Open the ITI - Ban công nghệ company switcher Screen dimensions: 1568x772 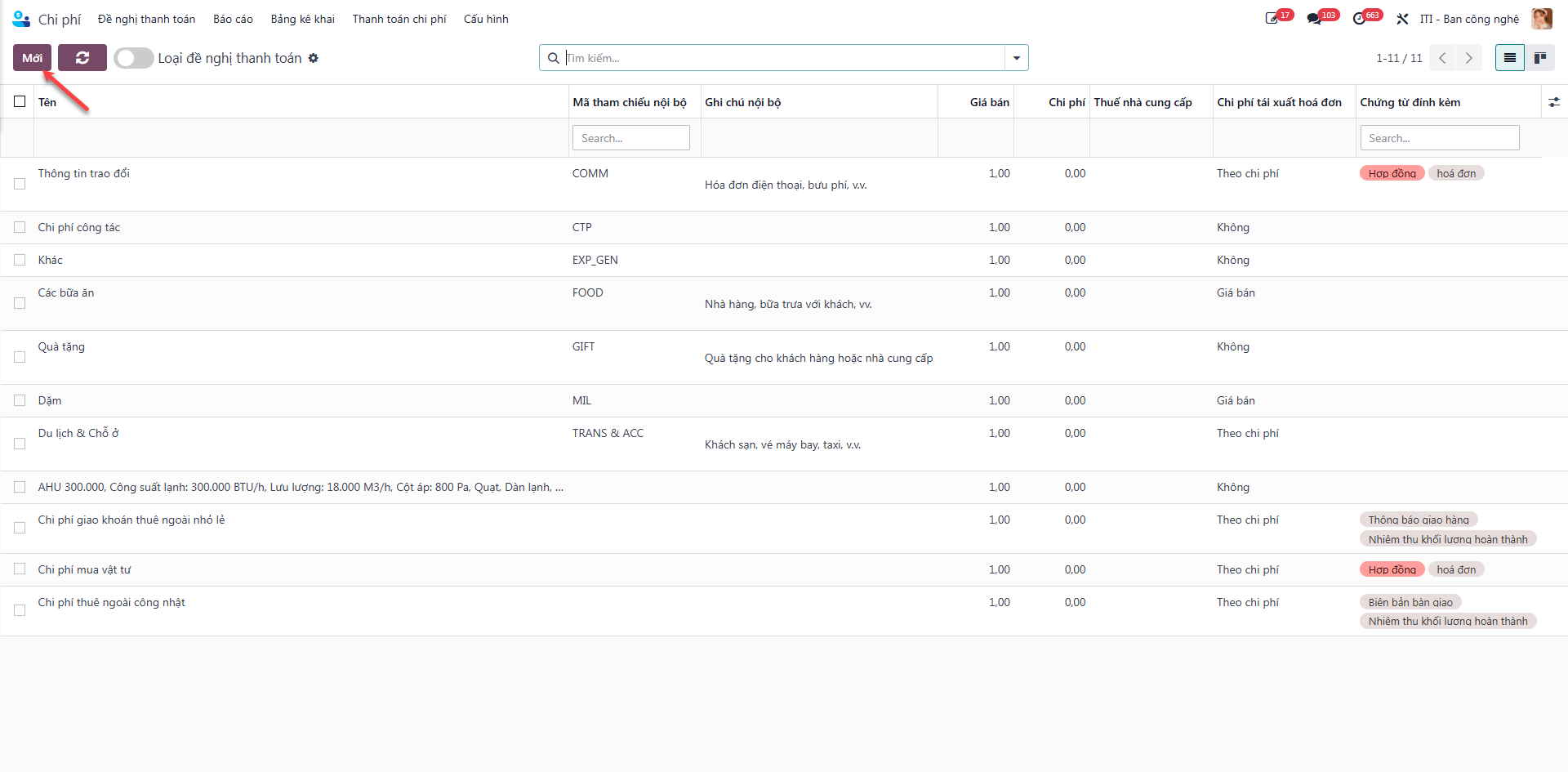[1469, 19]
